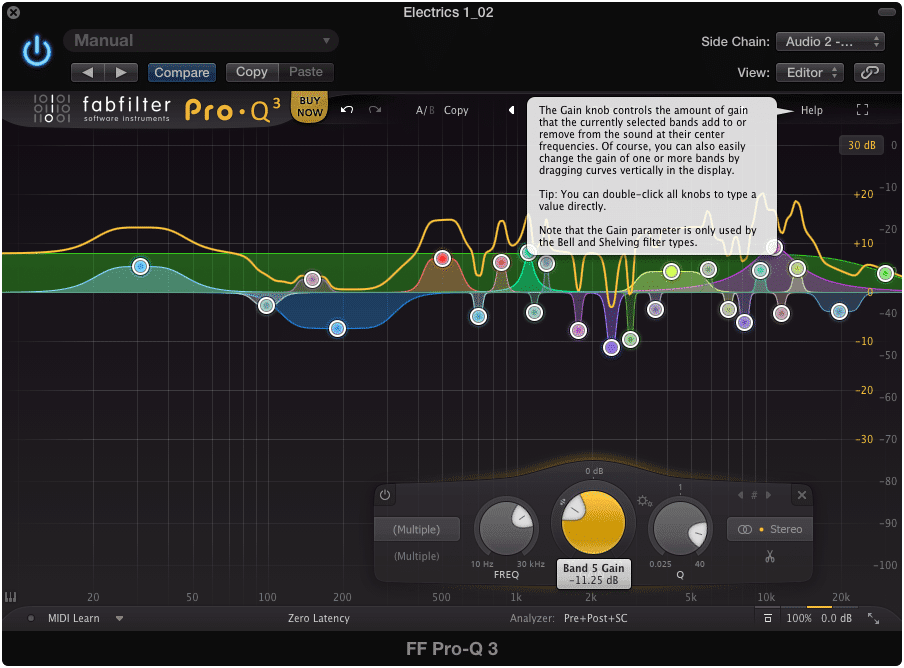Select the previous FabFilter preset arrow
The width and height of the screenshot is (904, 668).
point(511,110)
